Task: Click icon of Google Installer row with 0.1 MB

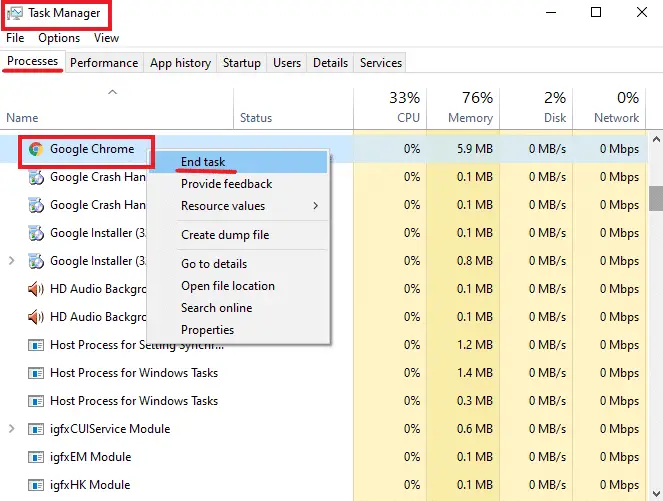Action: (x=36, y=233)
